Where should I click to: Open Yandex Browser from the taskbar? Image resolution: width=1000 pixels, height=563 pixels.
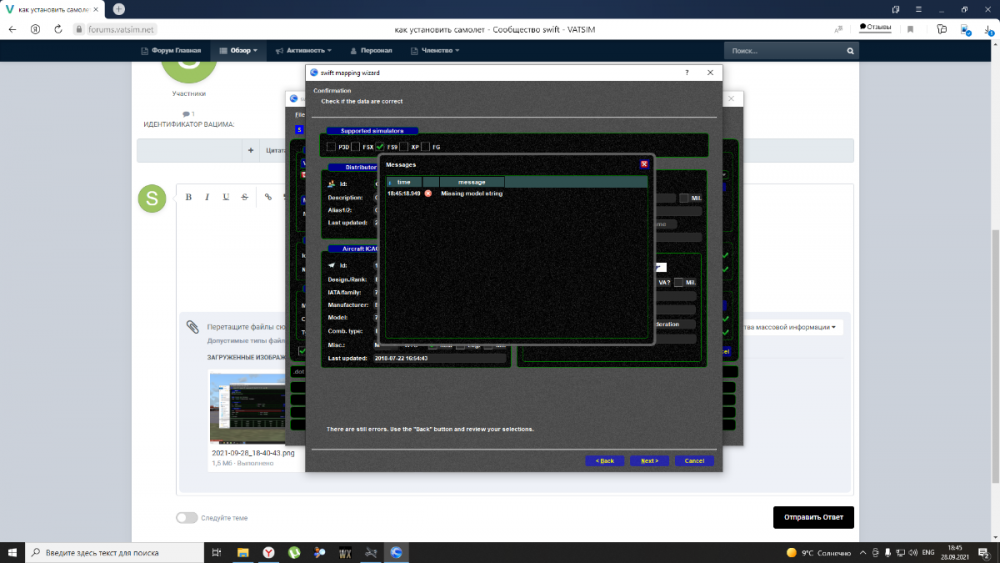[269, 552]
